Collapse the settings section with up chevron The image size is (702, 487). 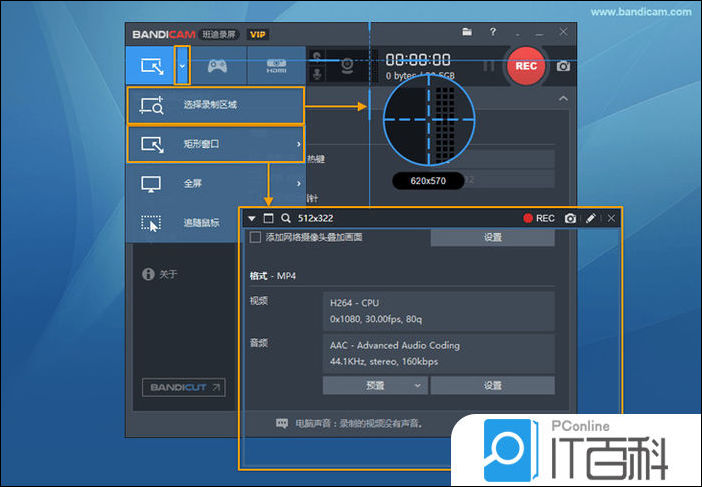point(563,98)
